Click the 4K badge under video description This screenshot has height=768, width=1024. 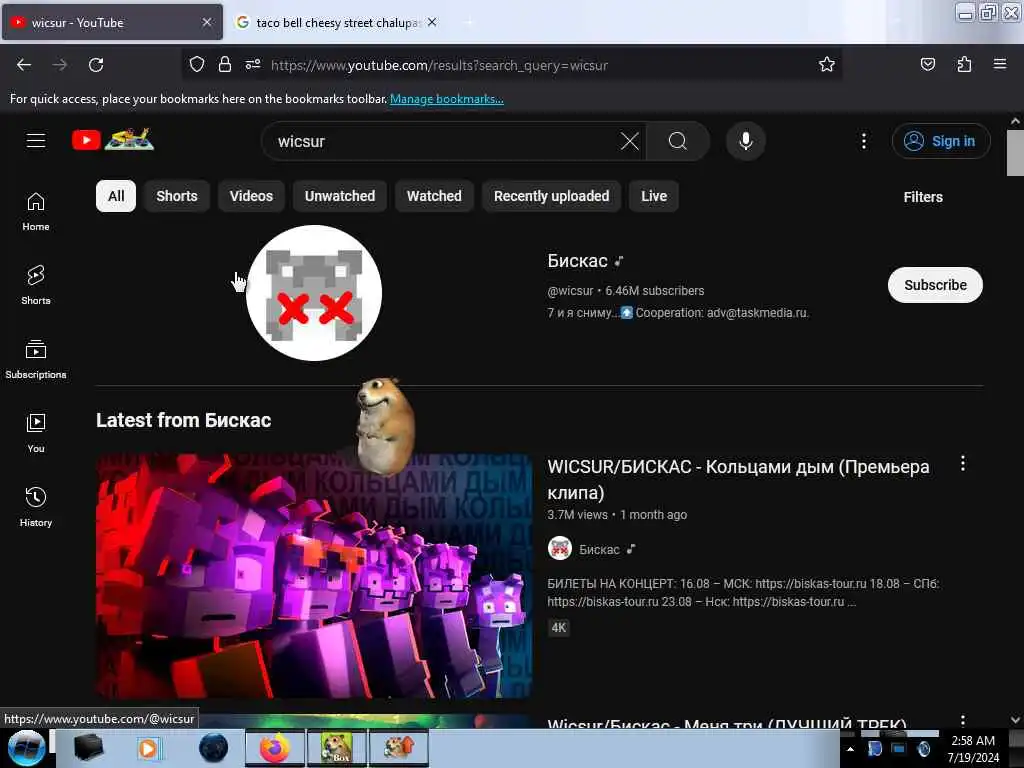(558, 628)
